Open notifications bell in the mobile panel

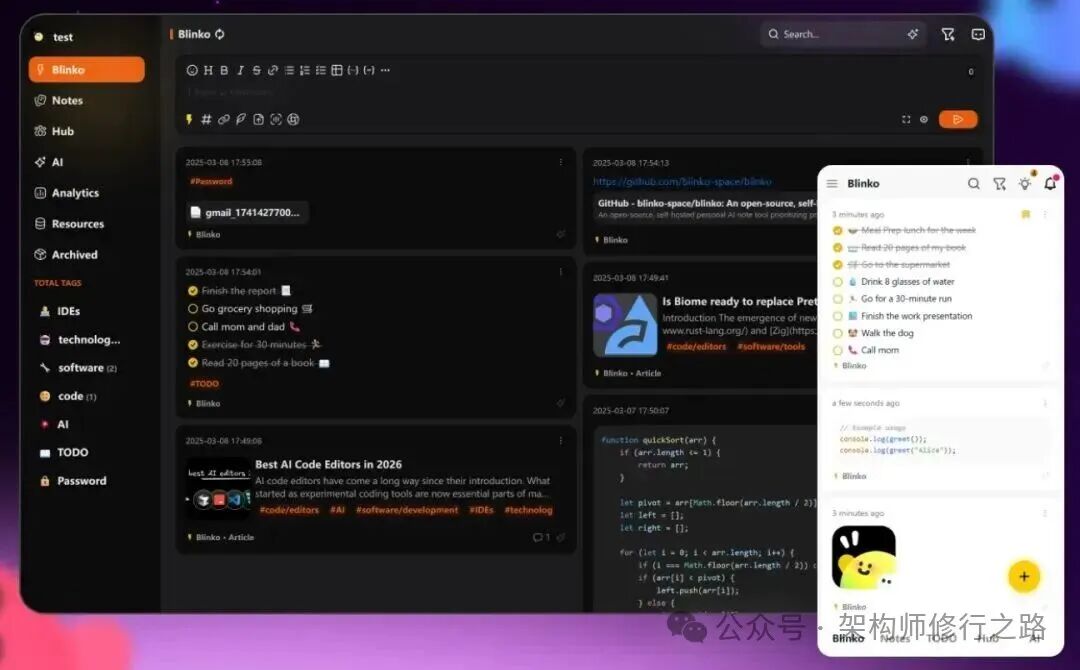pyautogui.click(x=1048, y=184)
